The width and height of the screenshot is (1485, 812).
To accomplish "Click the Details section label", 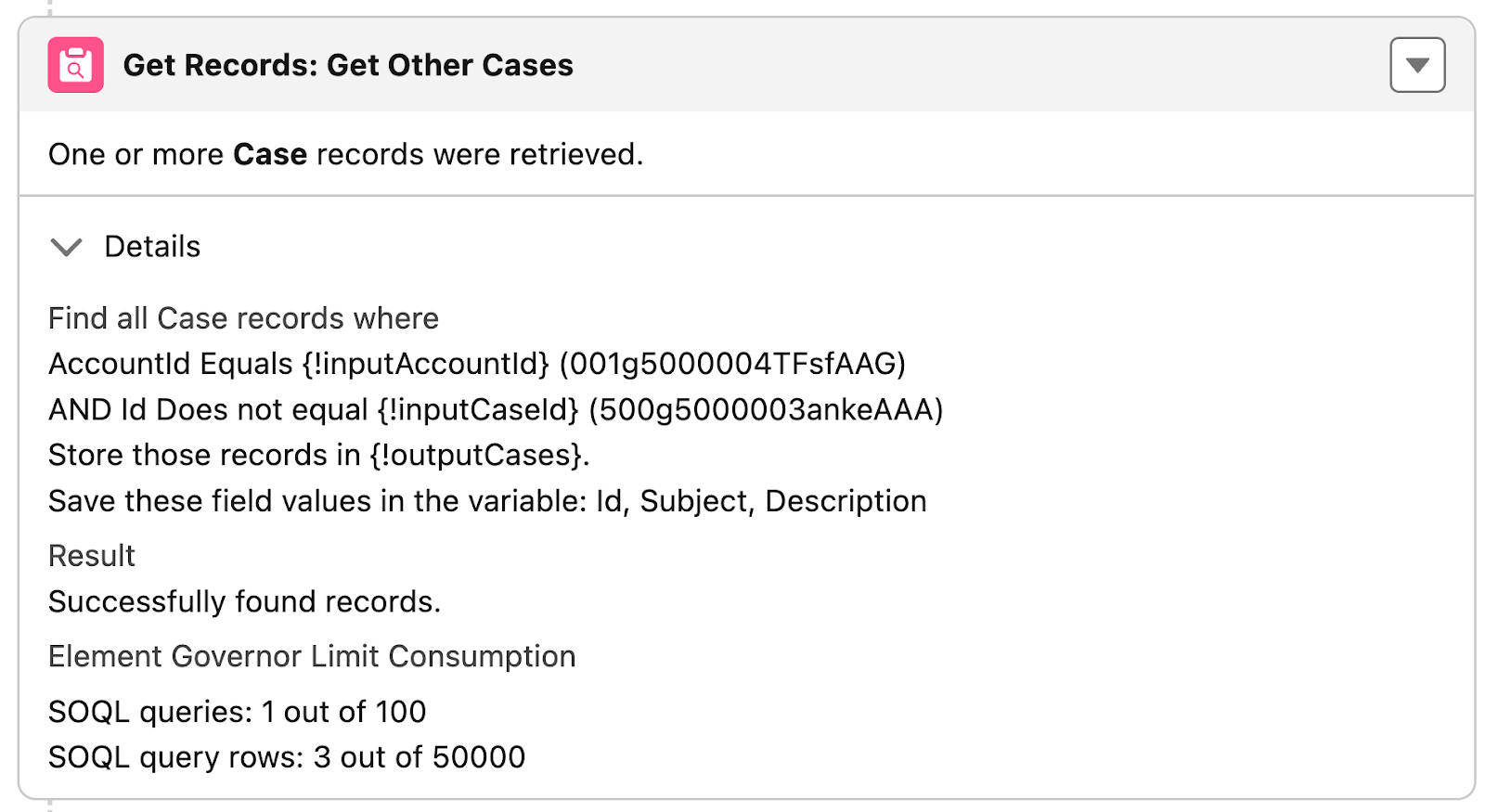I will (152, 247).
